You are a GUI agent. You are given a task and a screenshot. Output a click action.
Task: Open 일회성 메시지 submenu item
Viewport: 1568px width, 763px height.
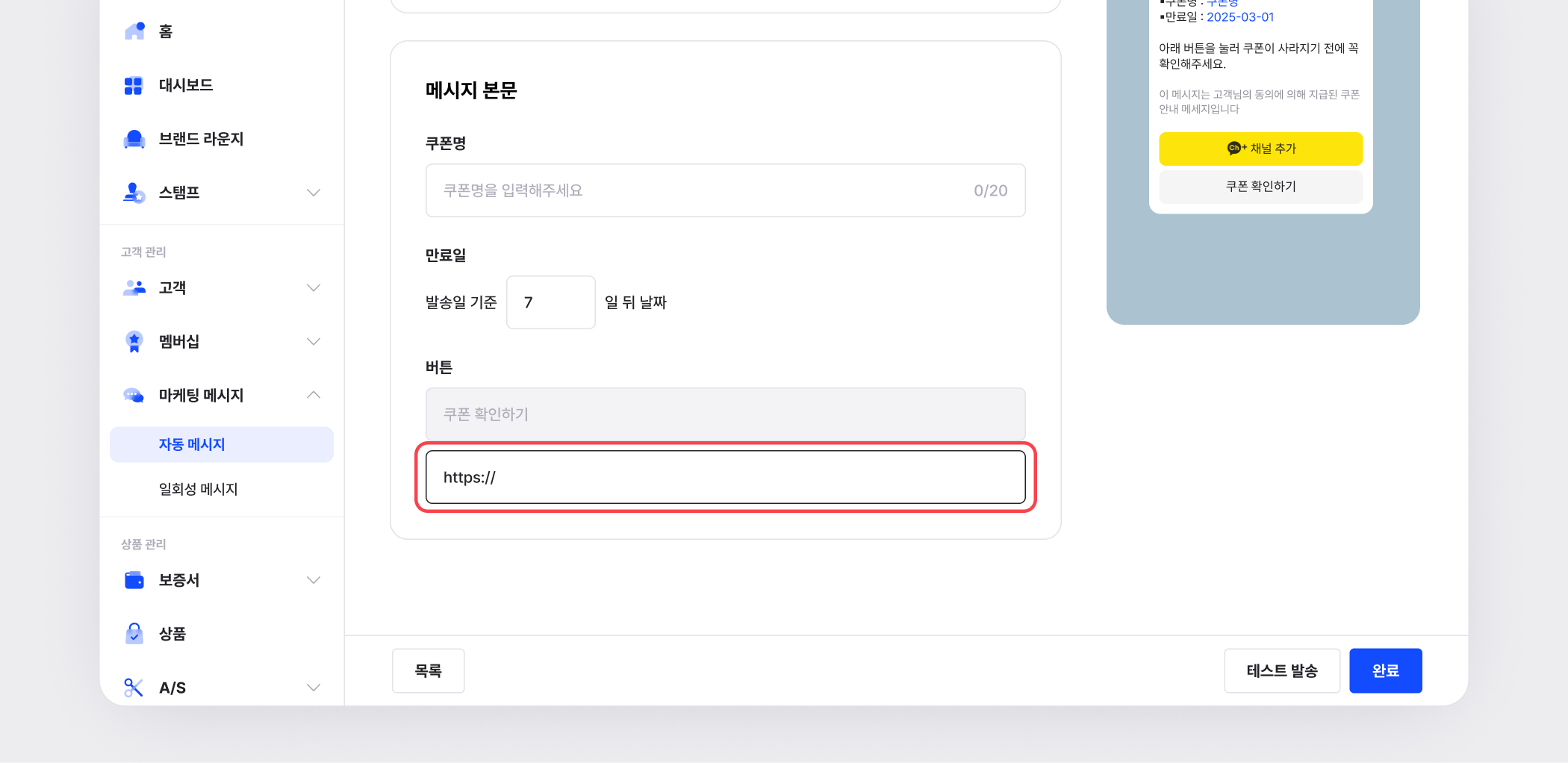[199, 489]
